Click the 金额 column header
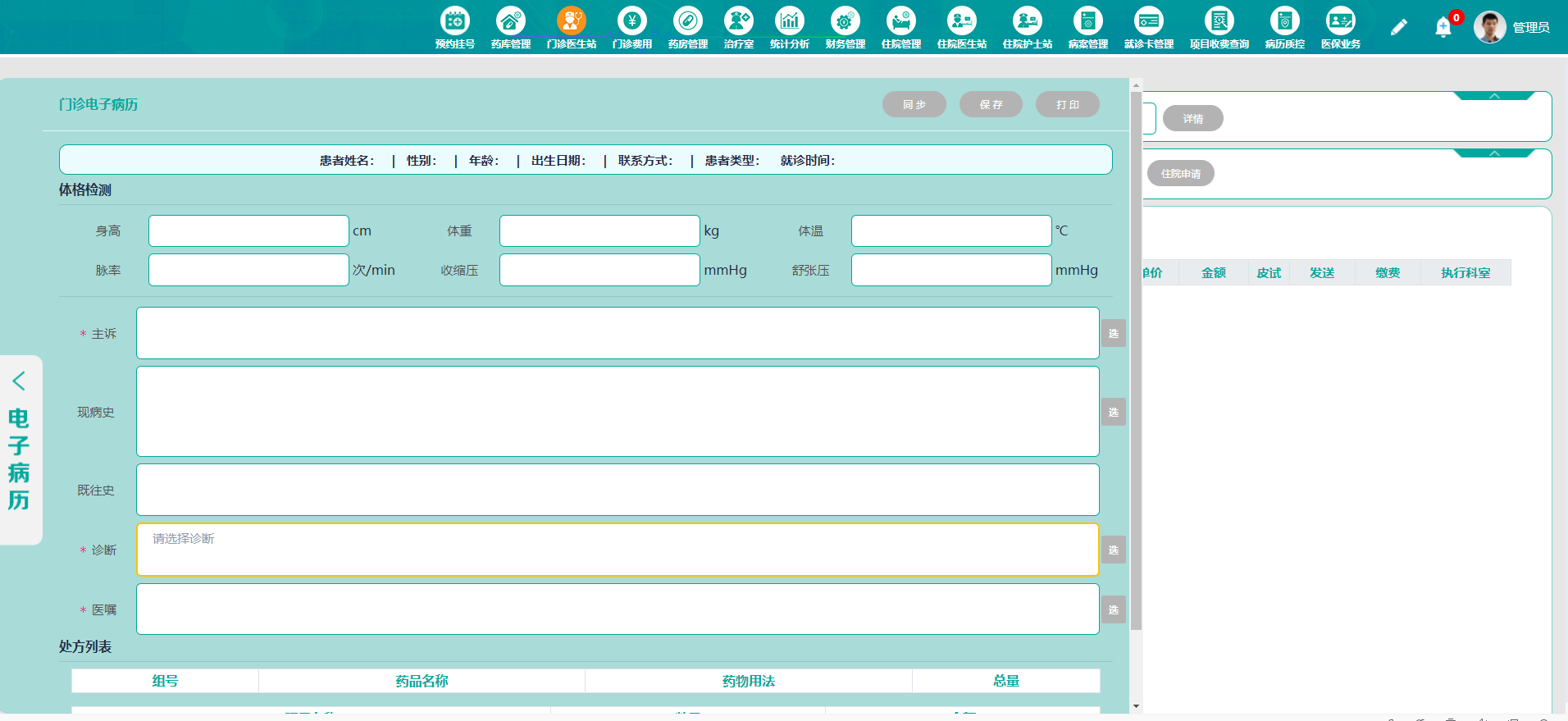 coord(1214,272)
